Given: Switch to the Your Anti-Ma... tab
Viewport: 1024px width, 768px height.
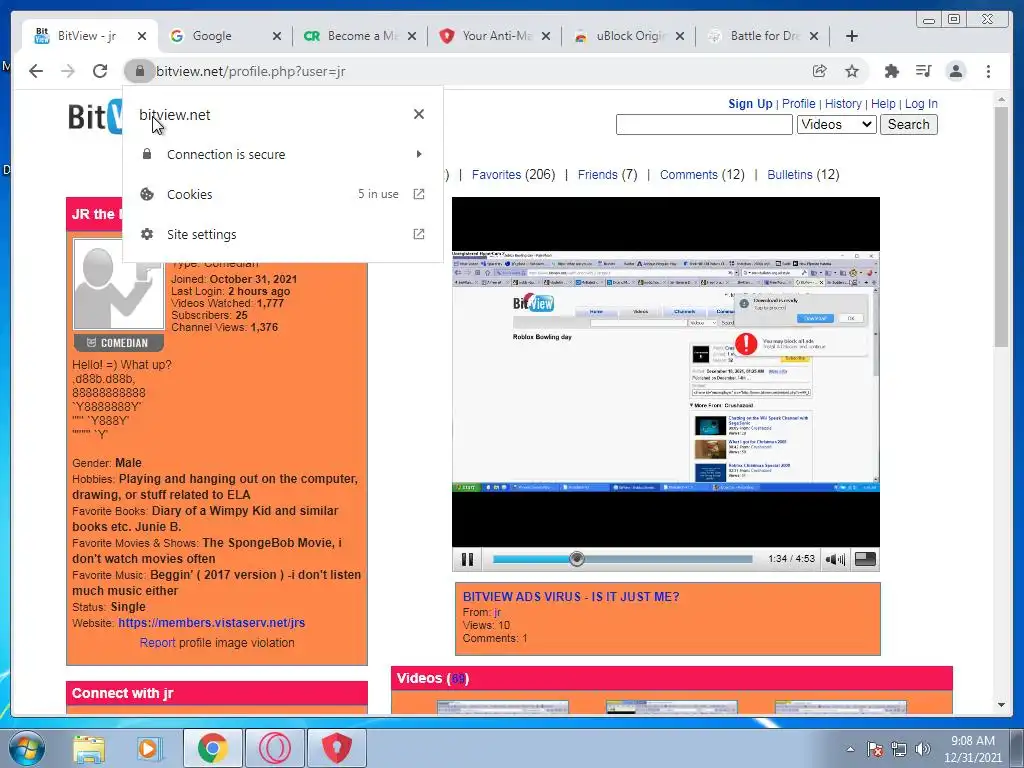Looking at the screenshot, I should coord(497,36).
